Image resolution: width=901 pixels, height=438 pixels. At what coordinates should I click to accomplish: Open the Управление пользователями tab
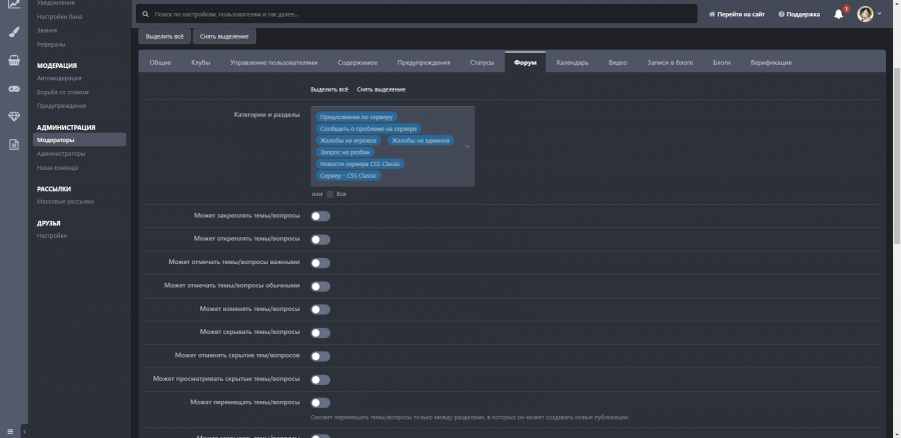[x=274, y=63]
